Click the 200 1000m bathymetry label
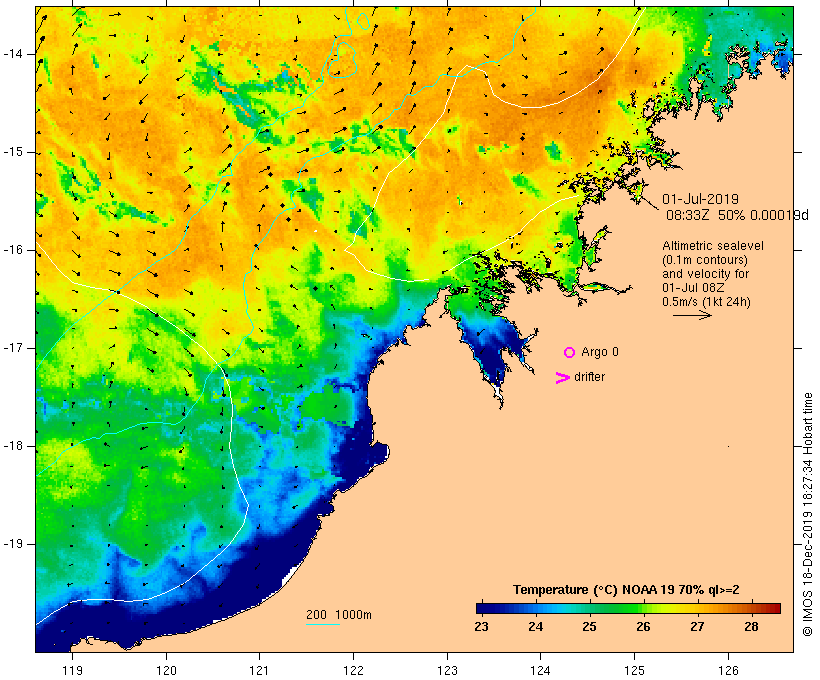820x680 pixels. (x=339, y=615)
